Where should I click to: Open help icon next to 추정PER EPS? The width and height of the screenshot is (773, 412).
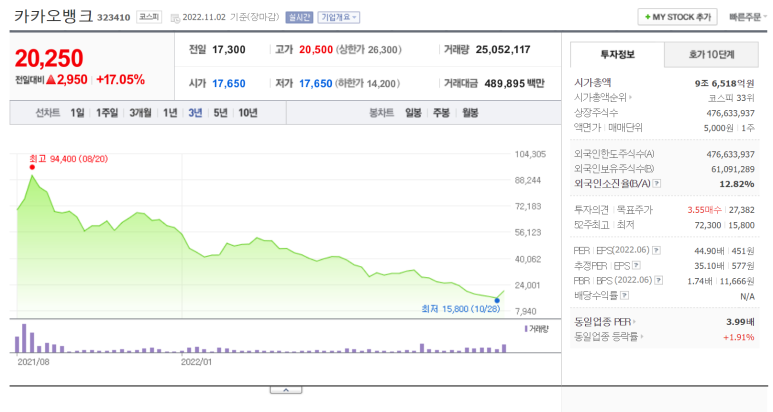(x=636, y=266)
